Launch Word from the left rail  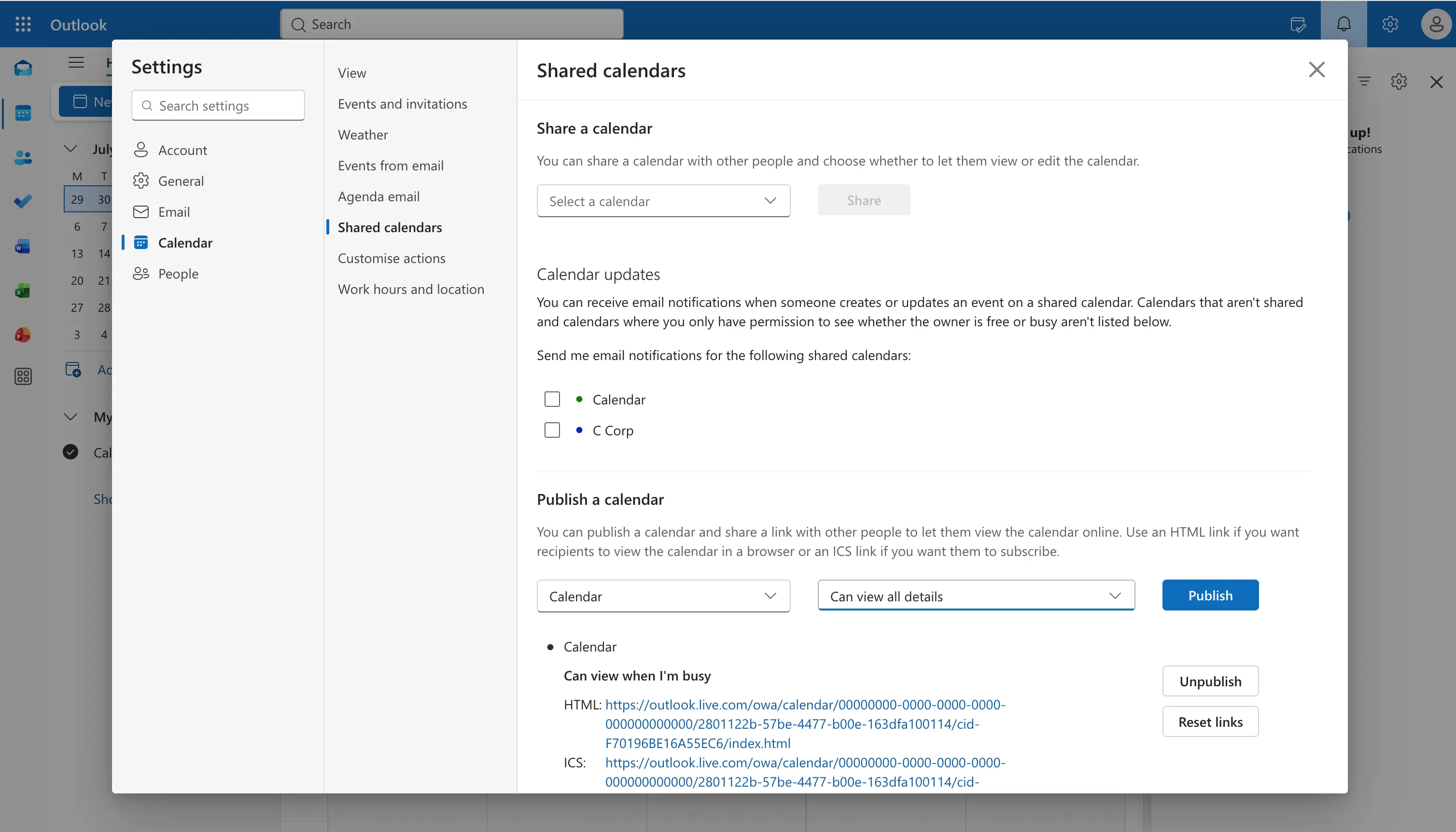click(23, 246)
